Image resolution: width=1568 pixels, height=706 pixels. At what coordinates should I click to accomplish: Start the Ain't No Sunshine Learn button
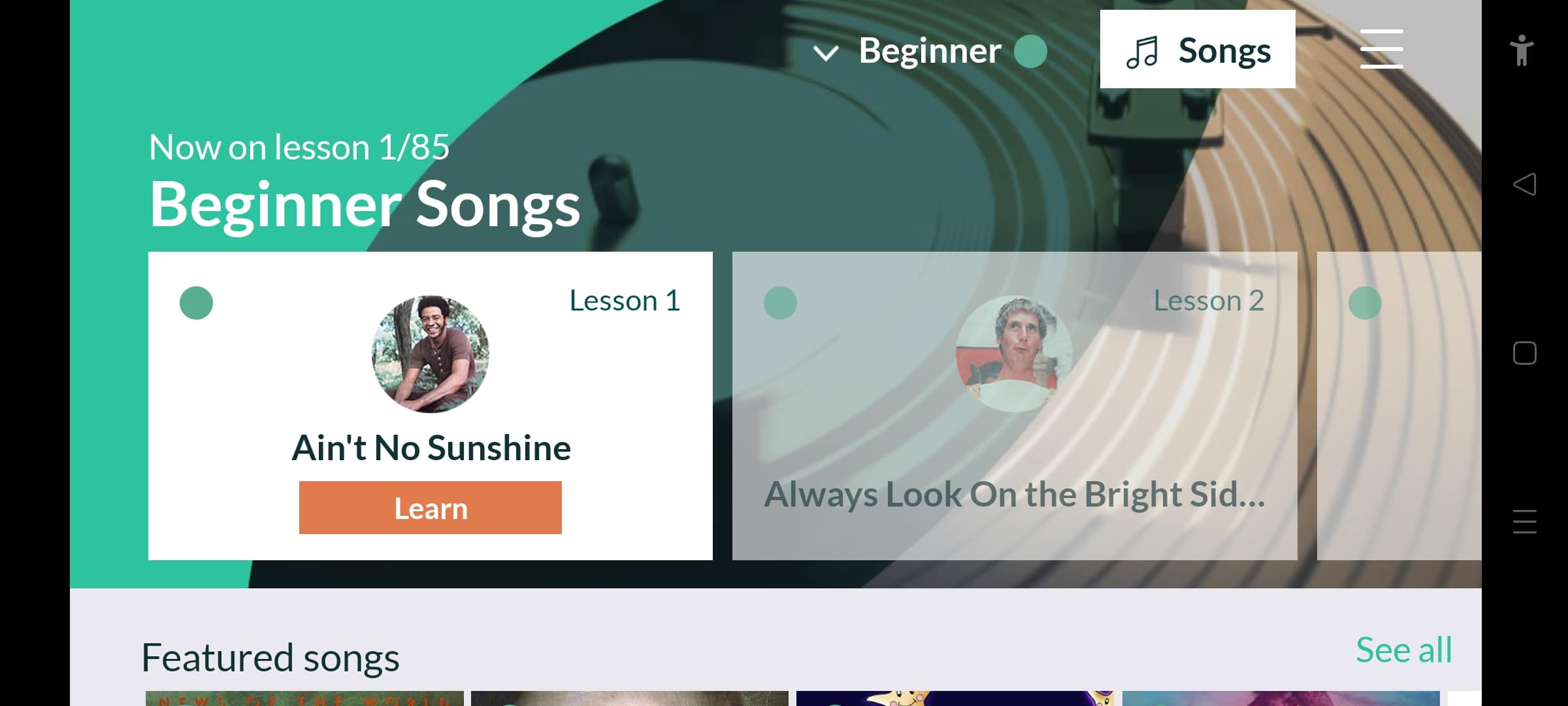pos(431,508)
